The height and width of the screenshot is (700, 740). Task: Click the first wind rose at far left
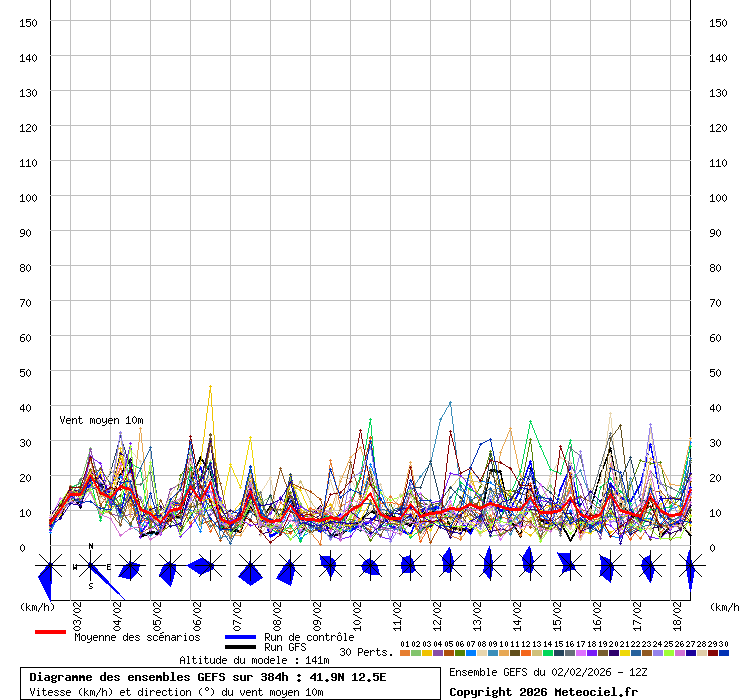pyautogui.click(x=50, y=567)
